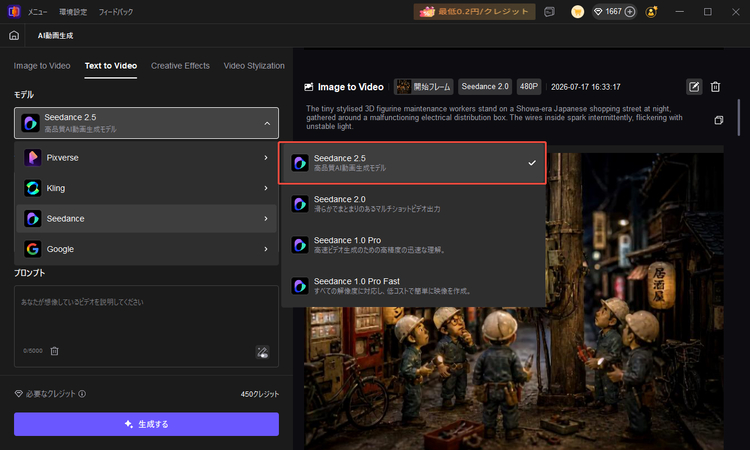Choose Seedance 1.0 Pro model option
750x450 pixels.
pos(413,245)
